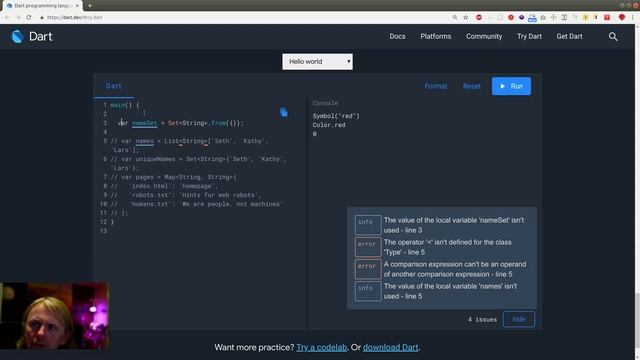The height and width of the screenshot is (360, 640).
Task: Click the purple gem extension icon
Action: click(521, 18)
